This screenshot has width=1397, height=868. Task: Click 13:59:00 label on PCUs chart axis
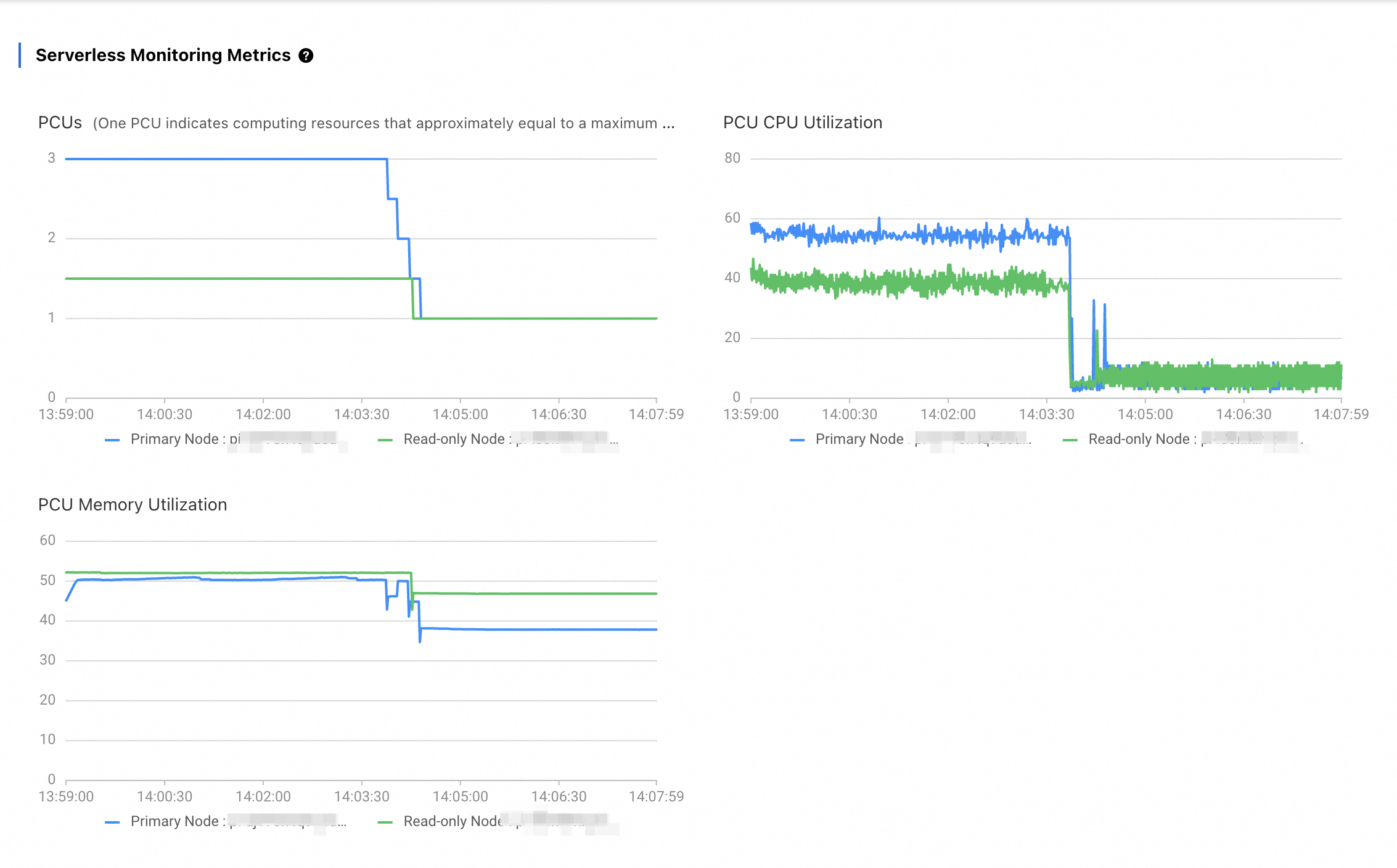point(66,414)
